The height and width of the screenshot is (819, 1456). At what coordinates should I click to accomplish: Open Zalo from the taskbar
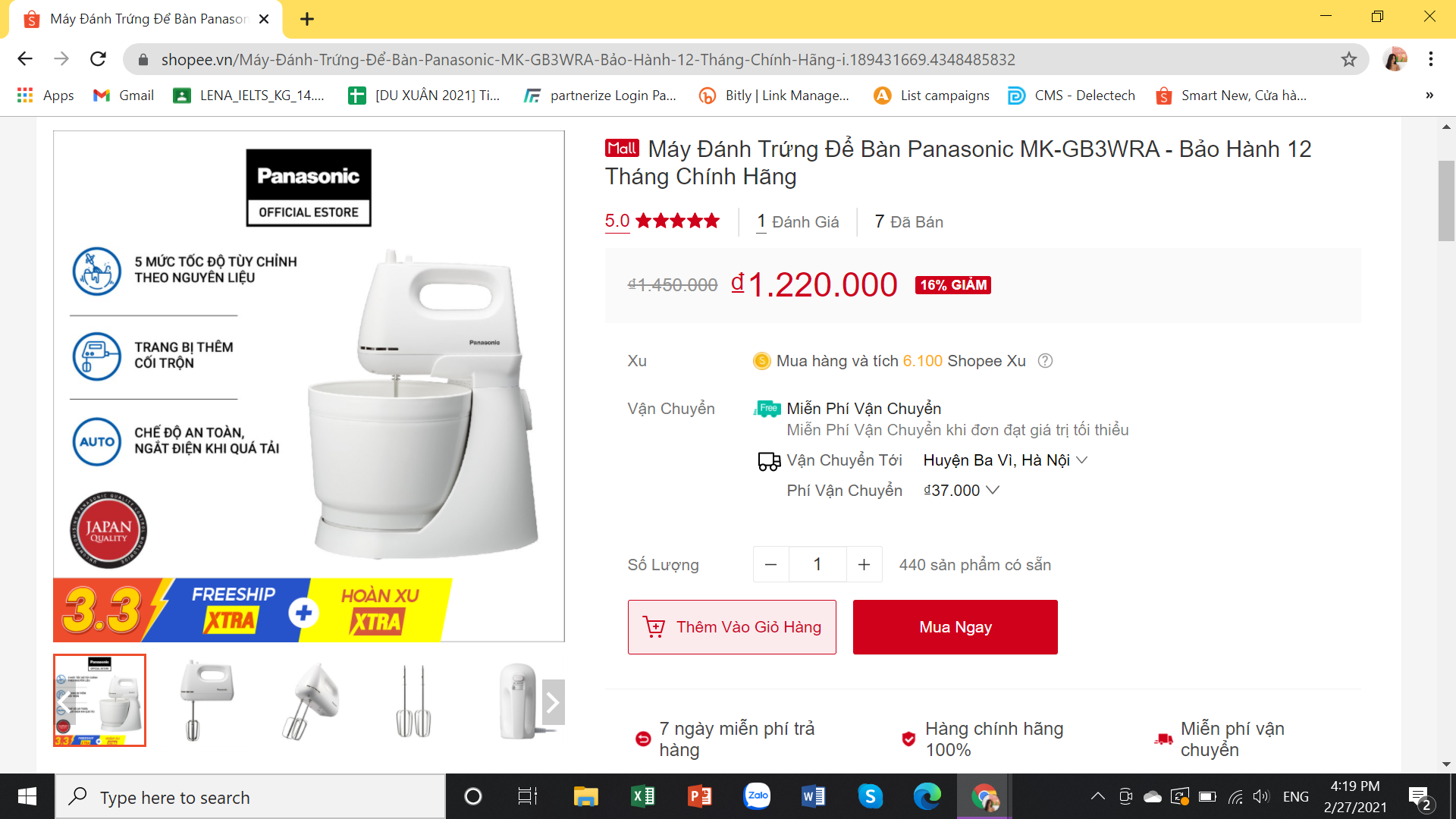757,796
